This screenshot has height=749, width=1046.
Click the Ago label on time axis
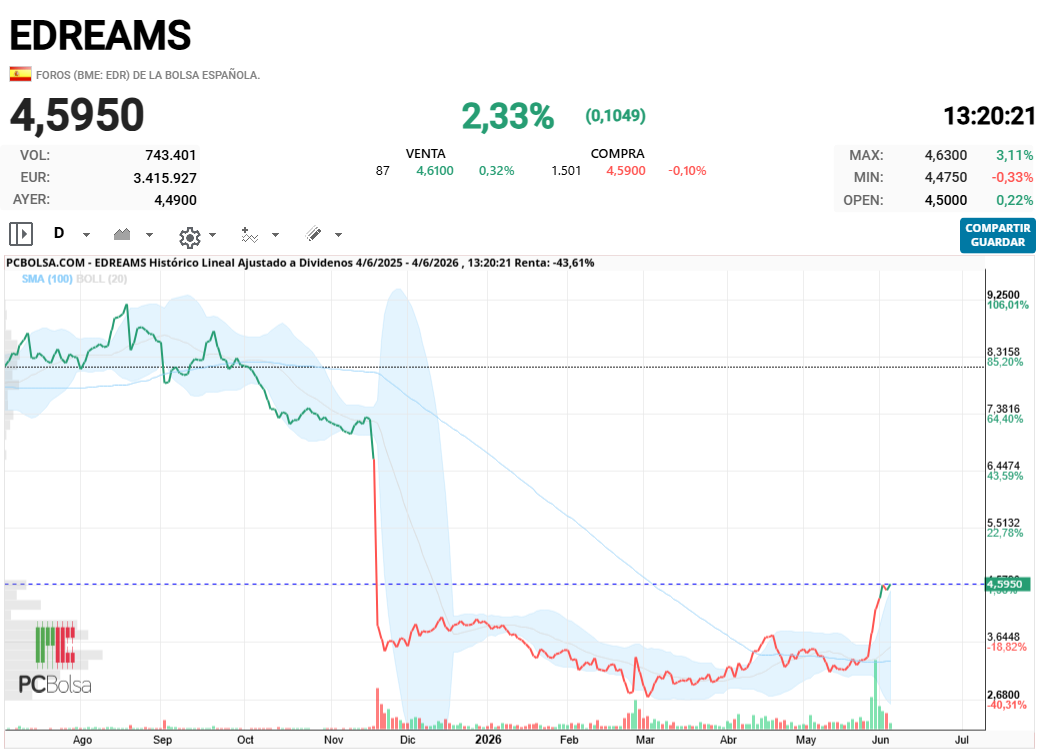click(x=82, y=740)
